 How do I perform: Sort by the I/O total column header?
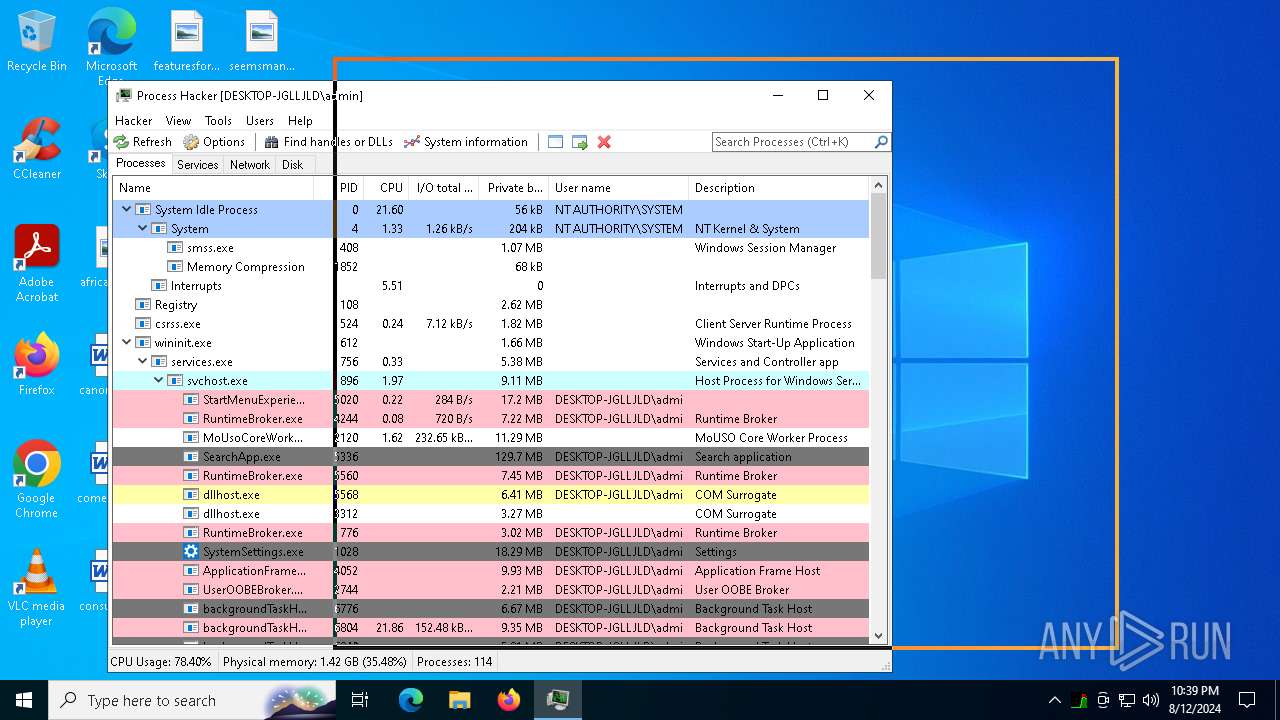coord(444,188)
